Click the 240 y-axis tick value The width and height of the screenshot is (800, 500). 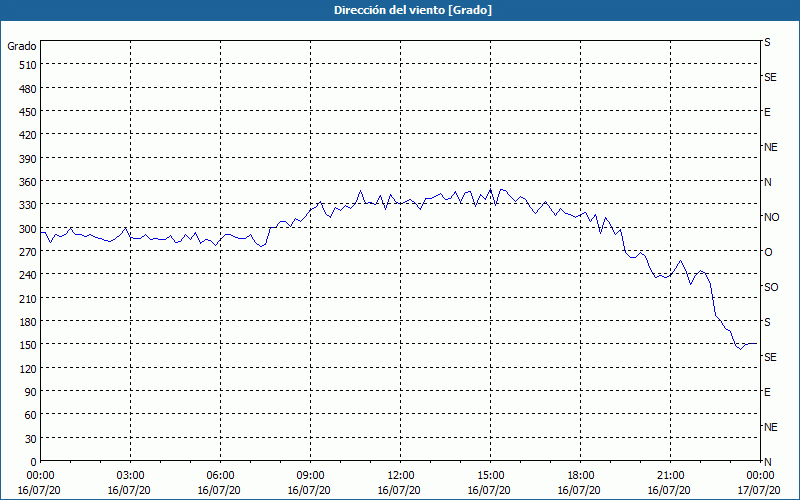click(x=29, y=276)
